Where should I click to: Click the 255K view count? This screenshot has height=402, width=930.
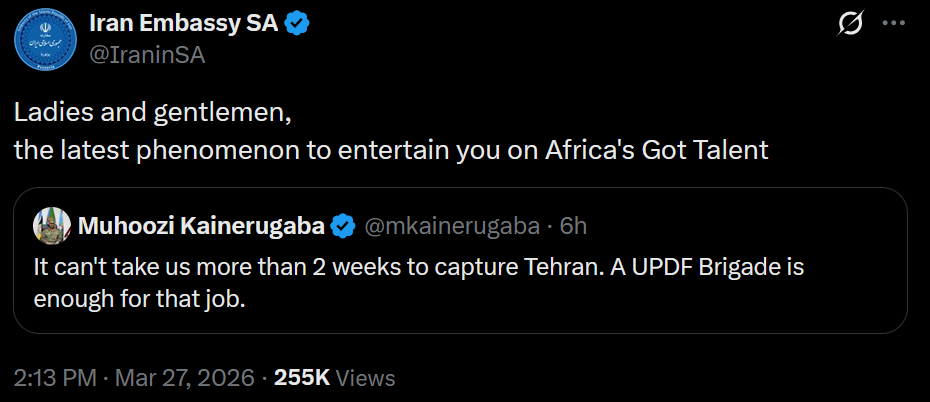coord(302,378)
